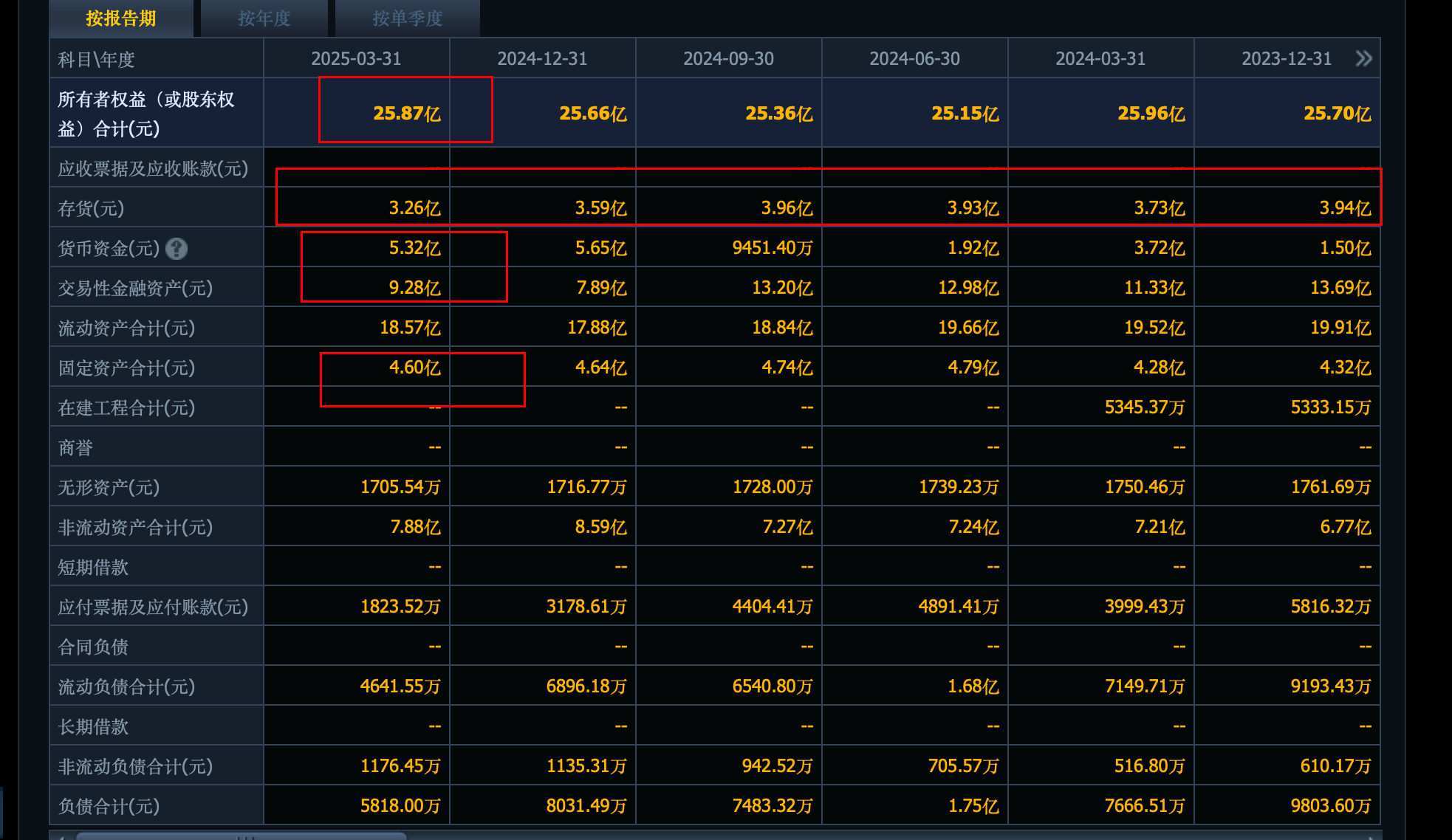Click the cash value 5.32亿

pos(415,248)
